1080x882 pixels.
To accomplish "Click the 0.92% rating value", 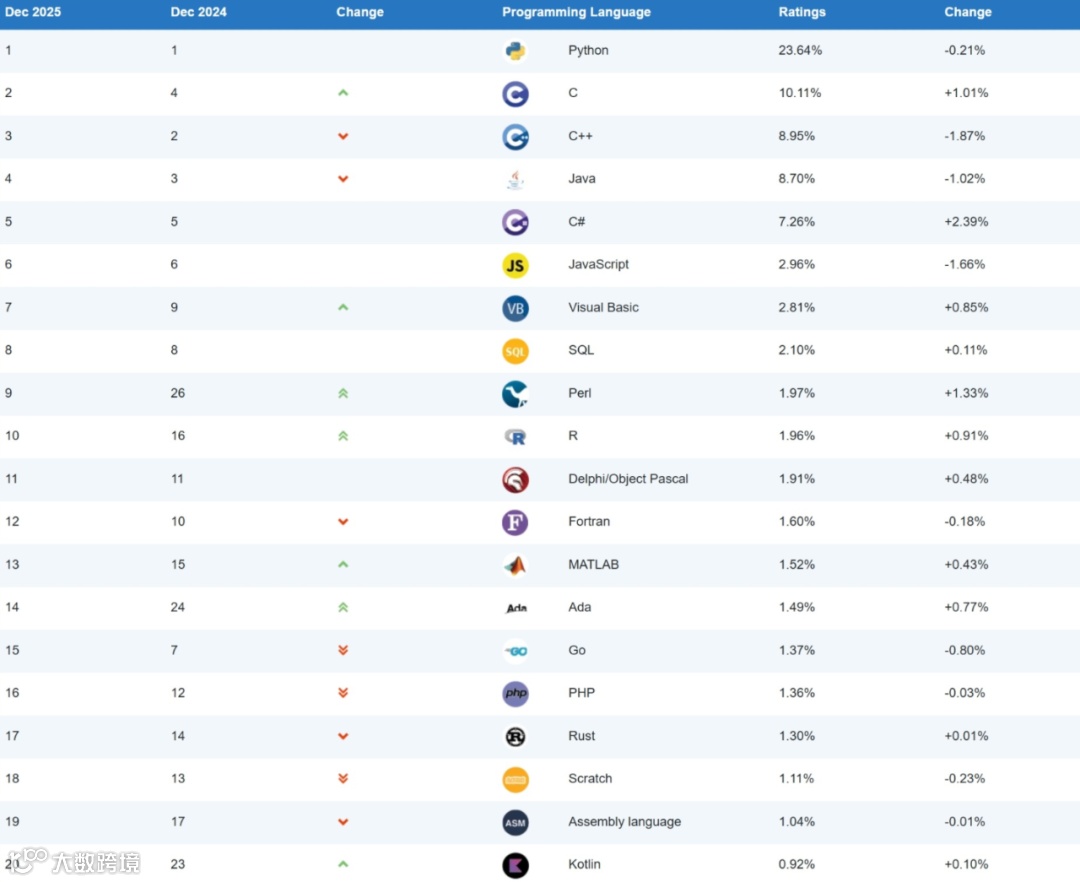I will pos(797,864).
